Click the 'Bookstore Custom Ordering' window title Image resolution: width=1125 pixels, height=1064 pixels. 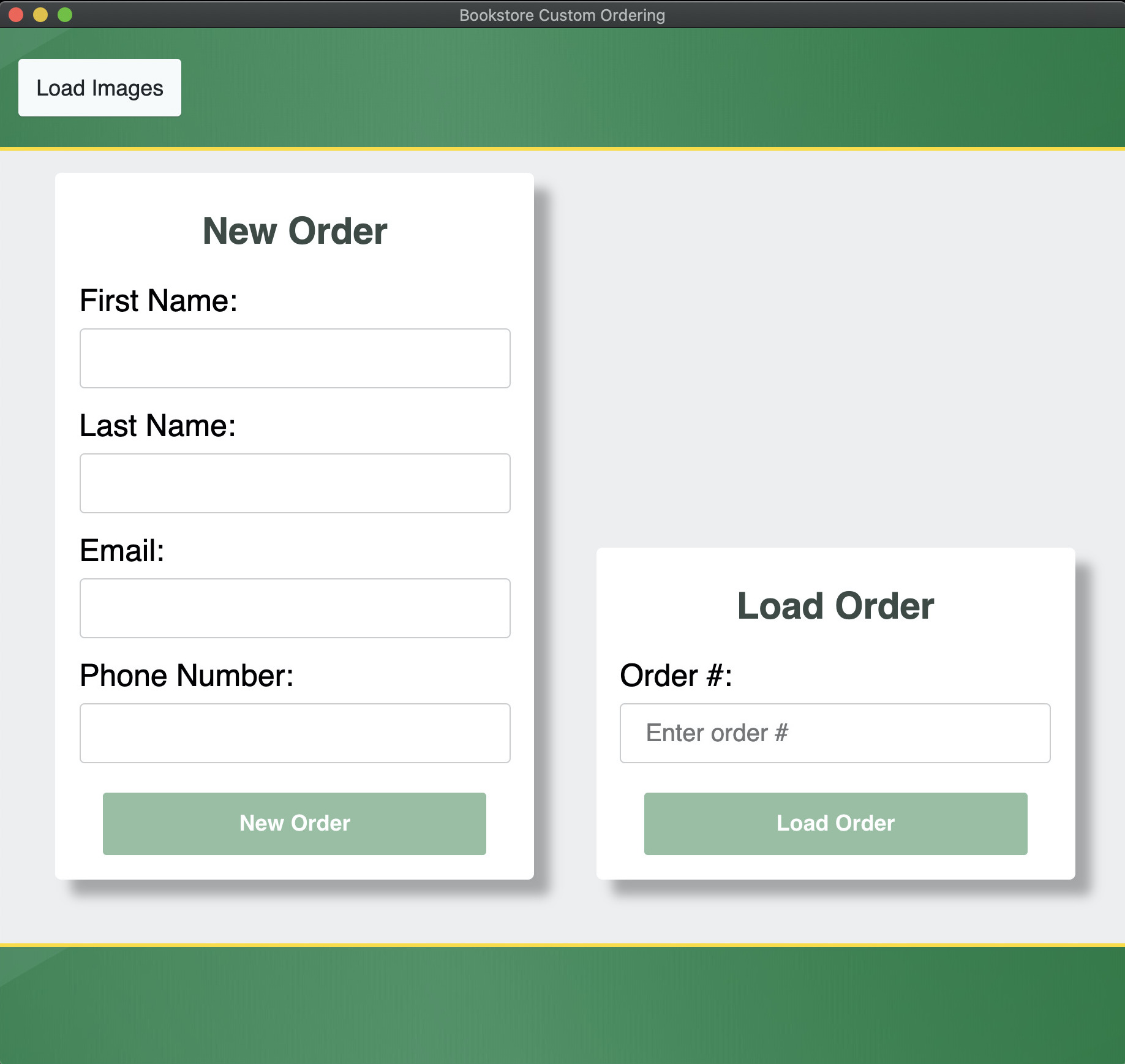coord(562,15)
